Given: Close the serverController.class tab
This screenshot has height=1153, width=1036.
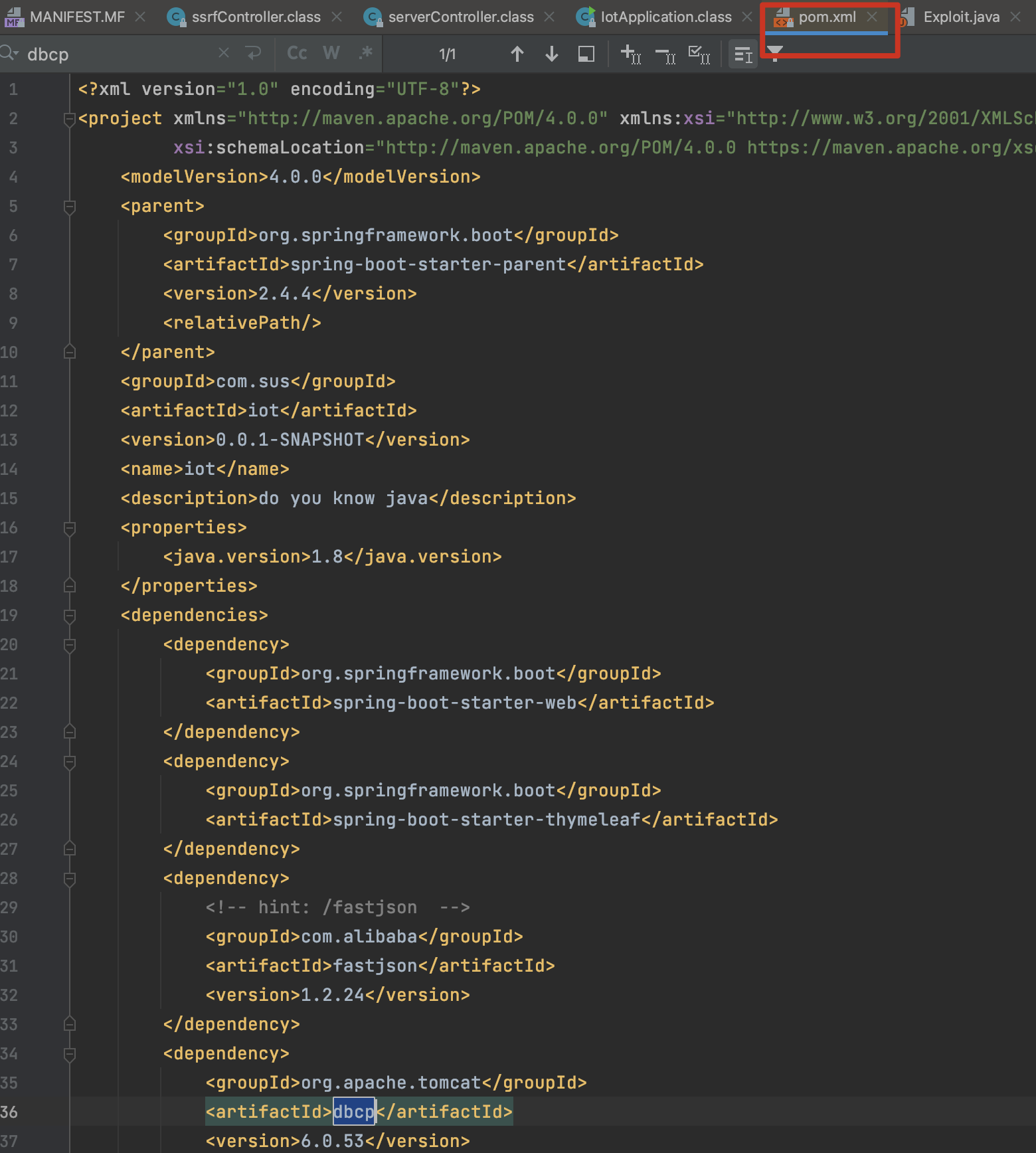Looking at the screenshot, I should (x=549, y=17).
